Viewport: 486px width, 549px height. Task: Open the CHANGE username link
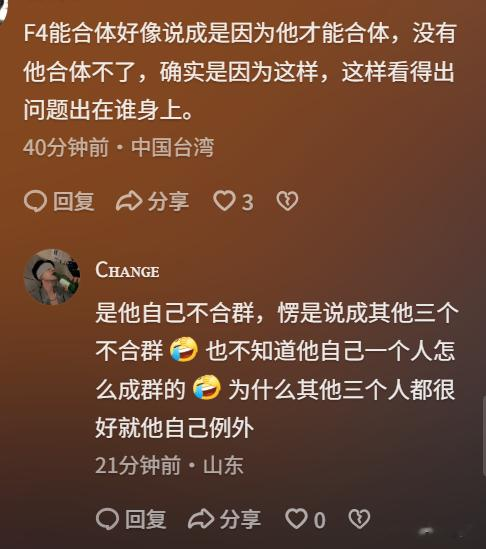127,270
